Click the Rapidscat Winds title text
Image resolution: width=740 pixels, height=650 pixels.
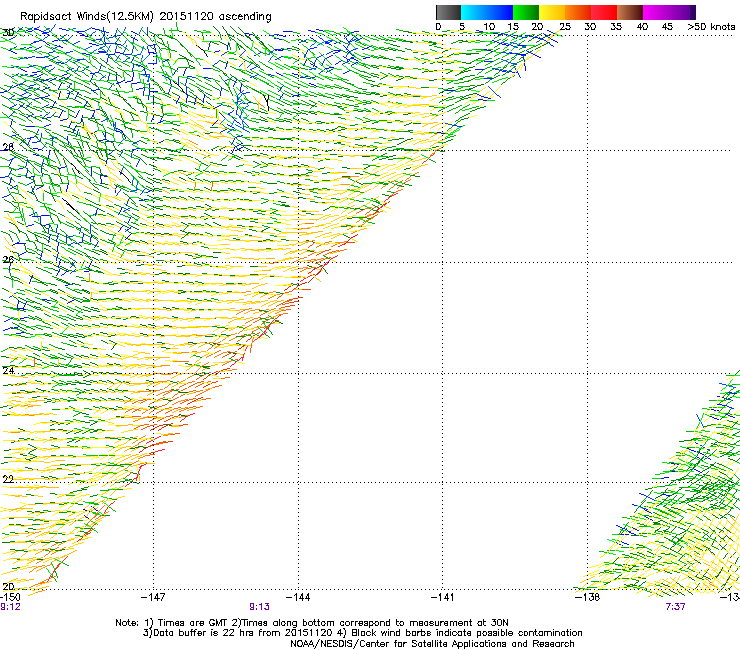[x=145, y=16]
